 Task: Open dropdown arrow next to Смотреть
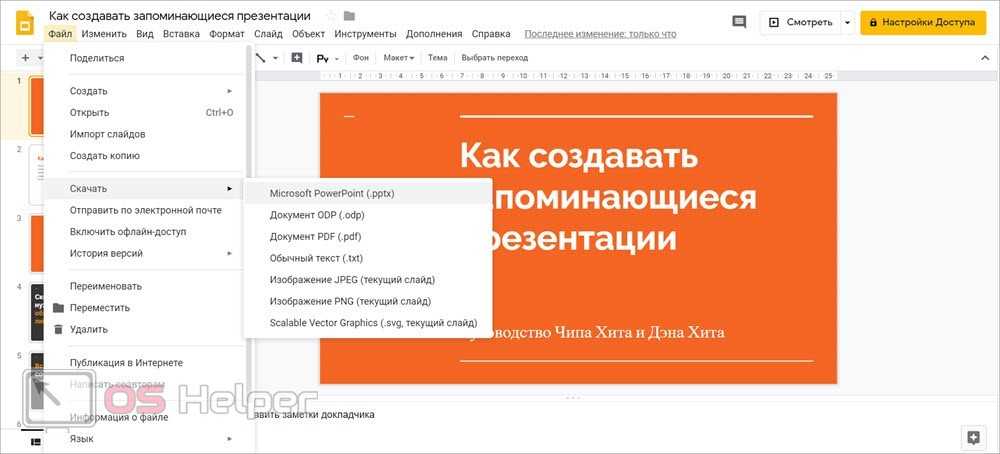[847, 22]
